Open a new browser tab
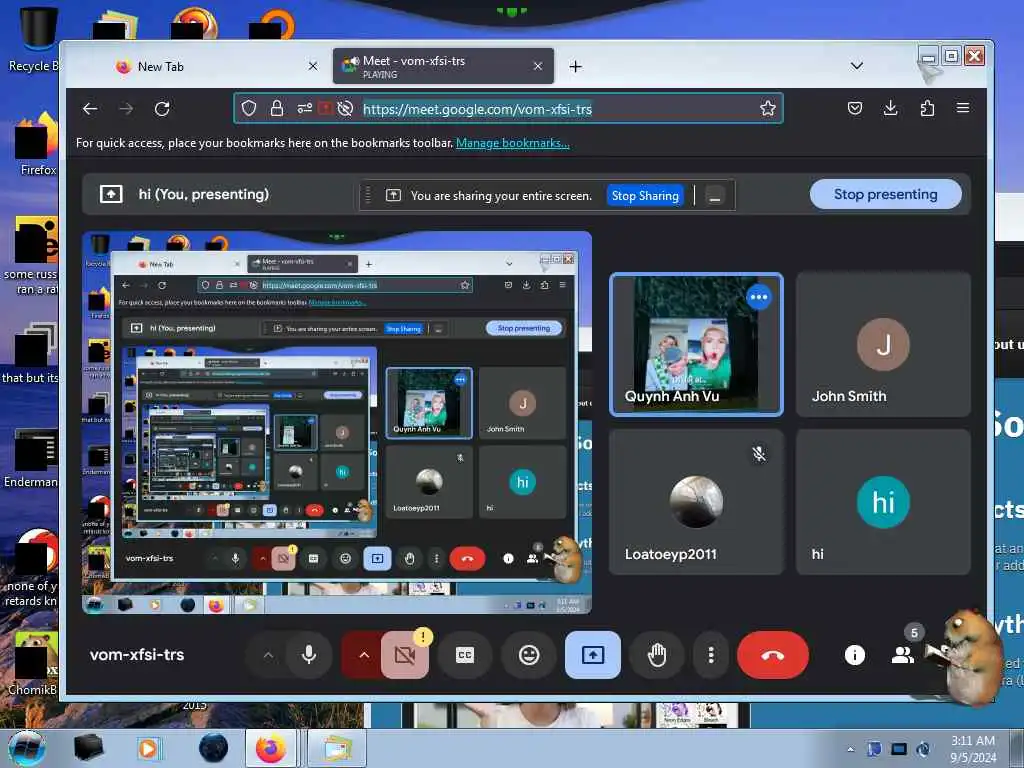 click(575, 67)
